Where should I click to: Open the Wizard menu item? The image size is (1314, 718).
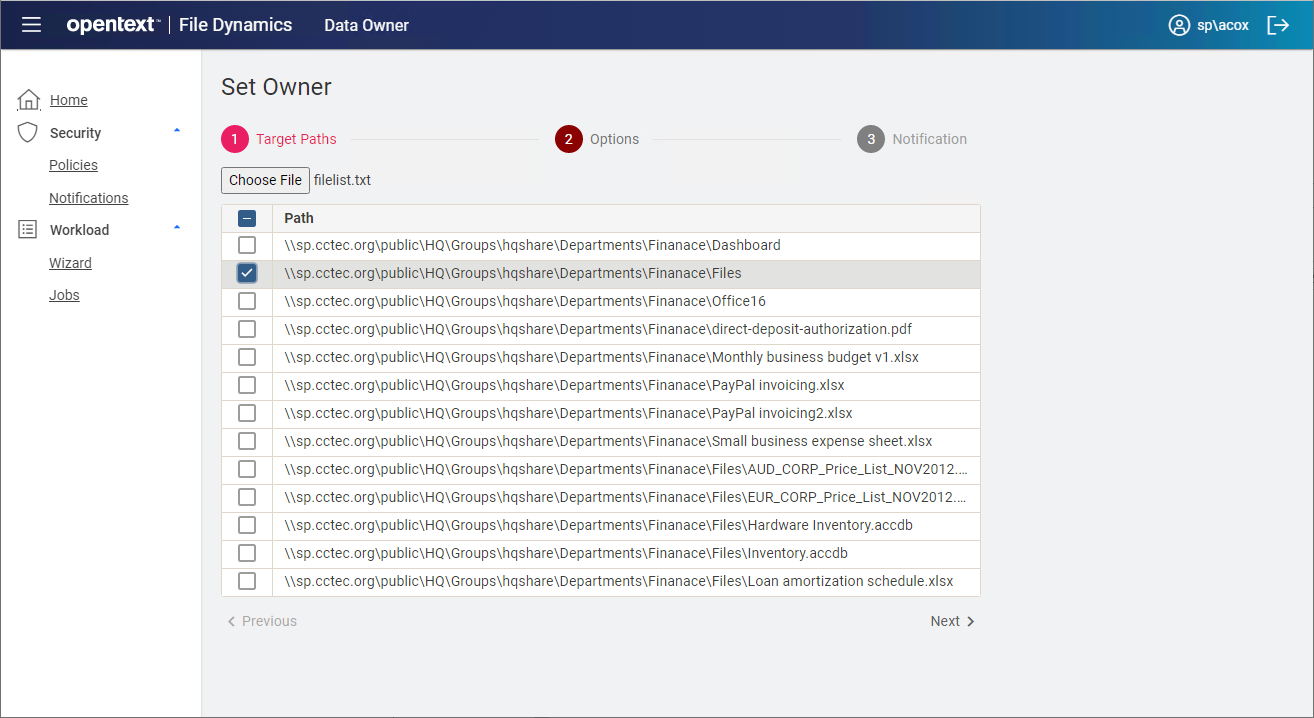coord(70,263)
